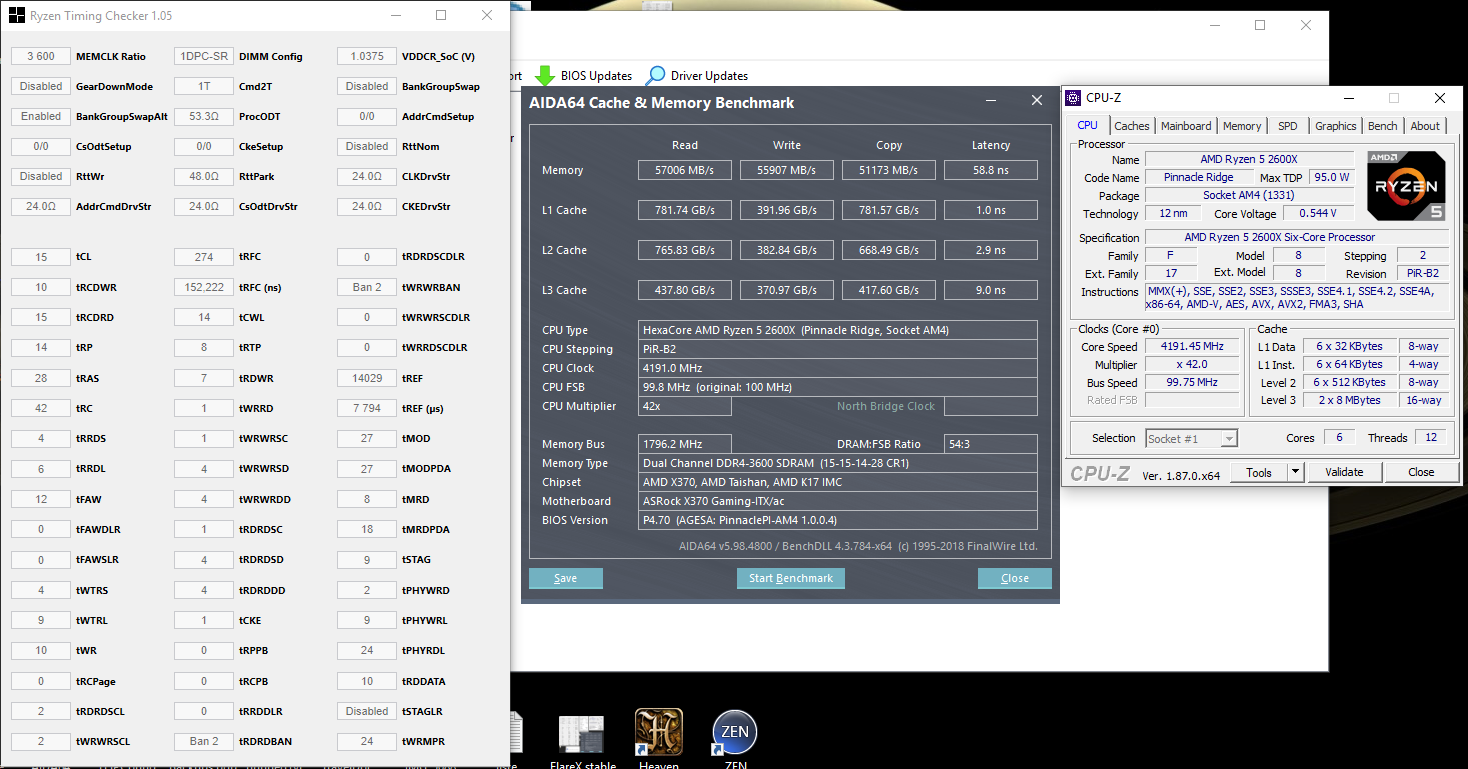Click the Driver Updates label in the toolbar
This screenshot has width=1468, height=769.
709,76
